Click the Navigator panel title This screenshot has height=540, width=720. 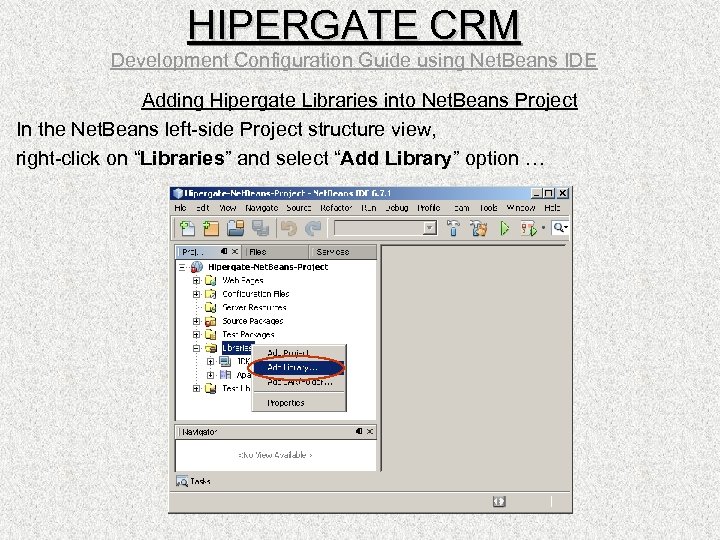199,432
